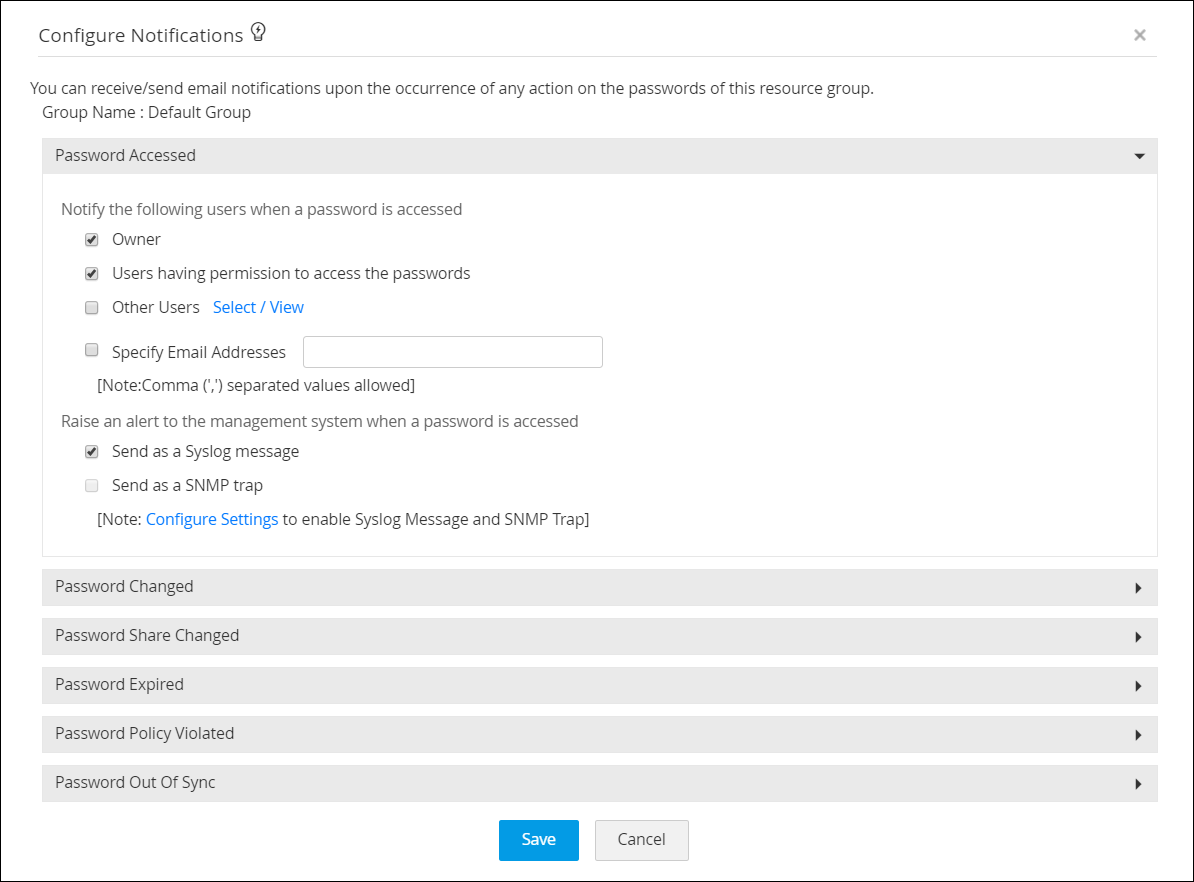Enable the Owner notification checkbox
This screenshot has height=882, width=1194.
pyautogui.click(x=91, y=239)
